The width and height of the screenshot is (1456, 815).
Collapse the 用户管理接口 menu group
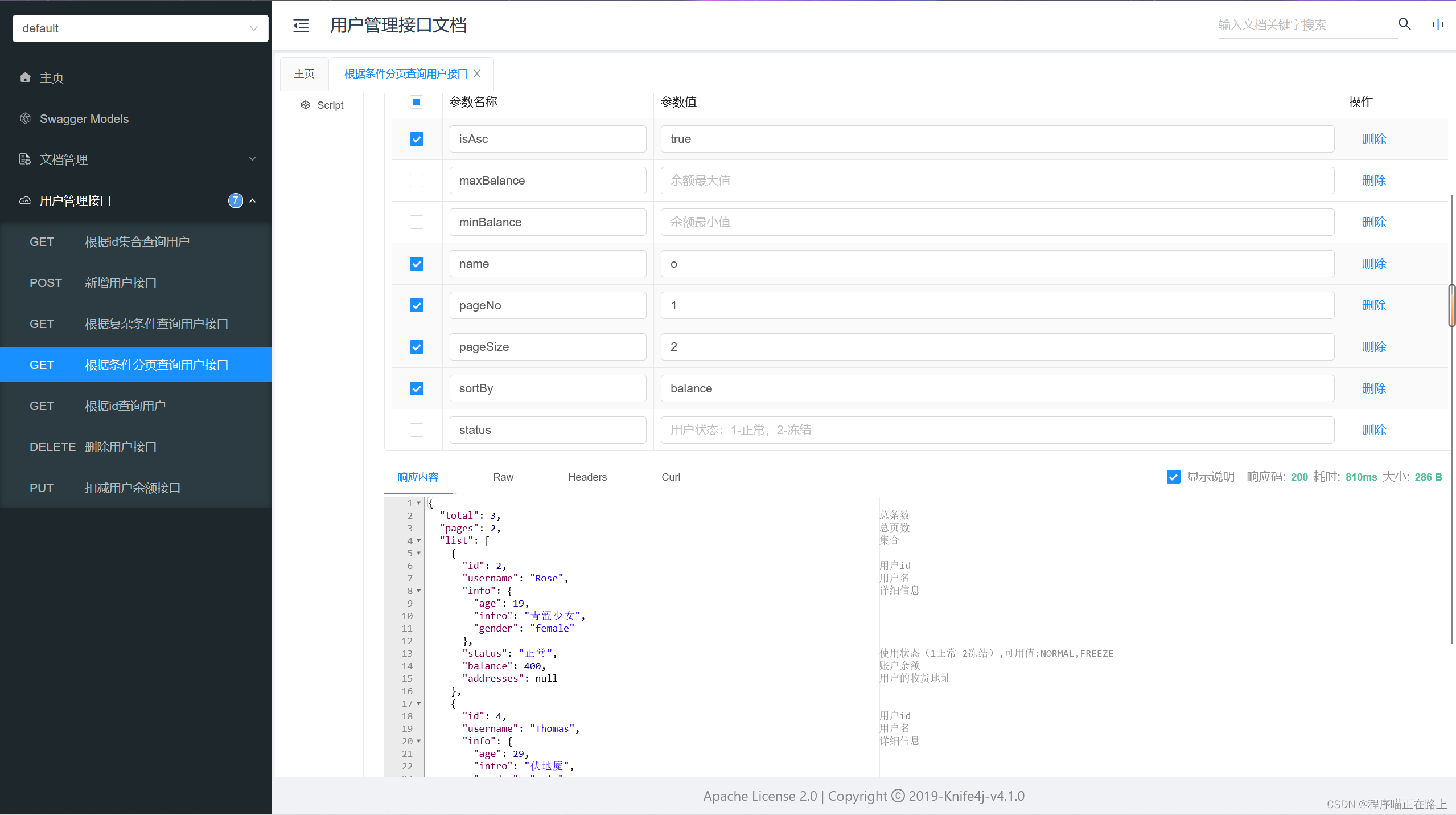tap(253, 200)
